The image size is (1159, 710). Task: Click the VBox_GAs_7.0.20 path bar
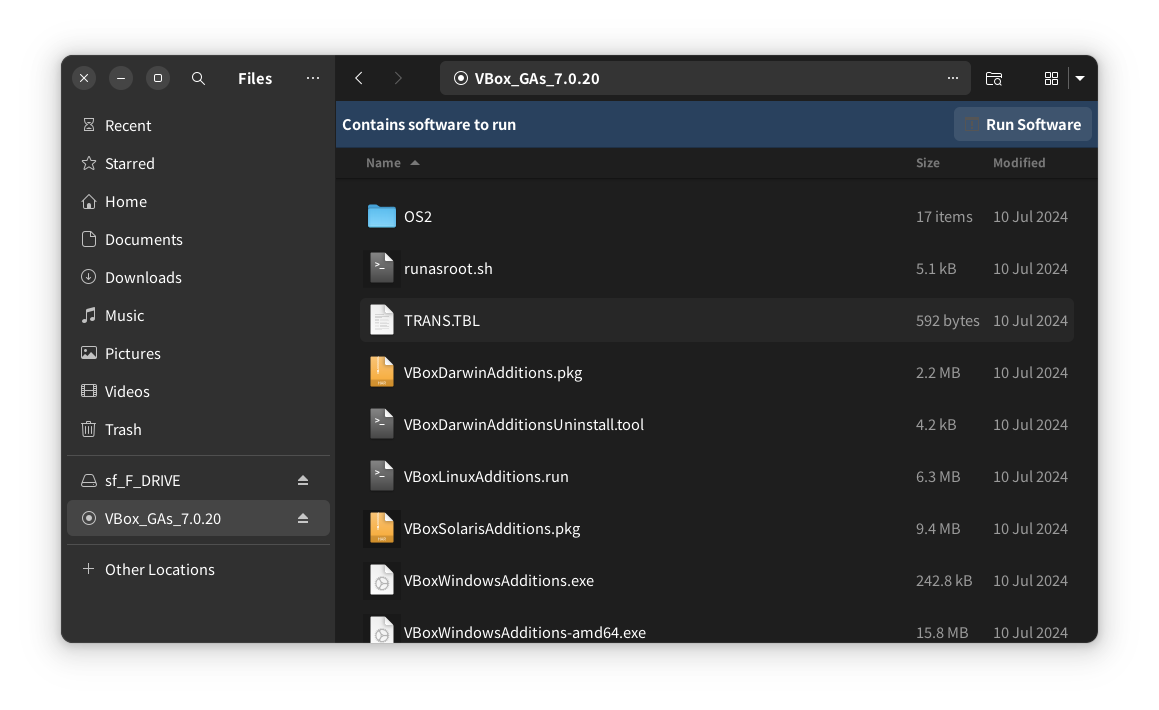coord(705,78)
